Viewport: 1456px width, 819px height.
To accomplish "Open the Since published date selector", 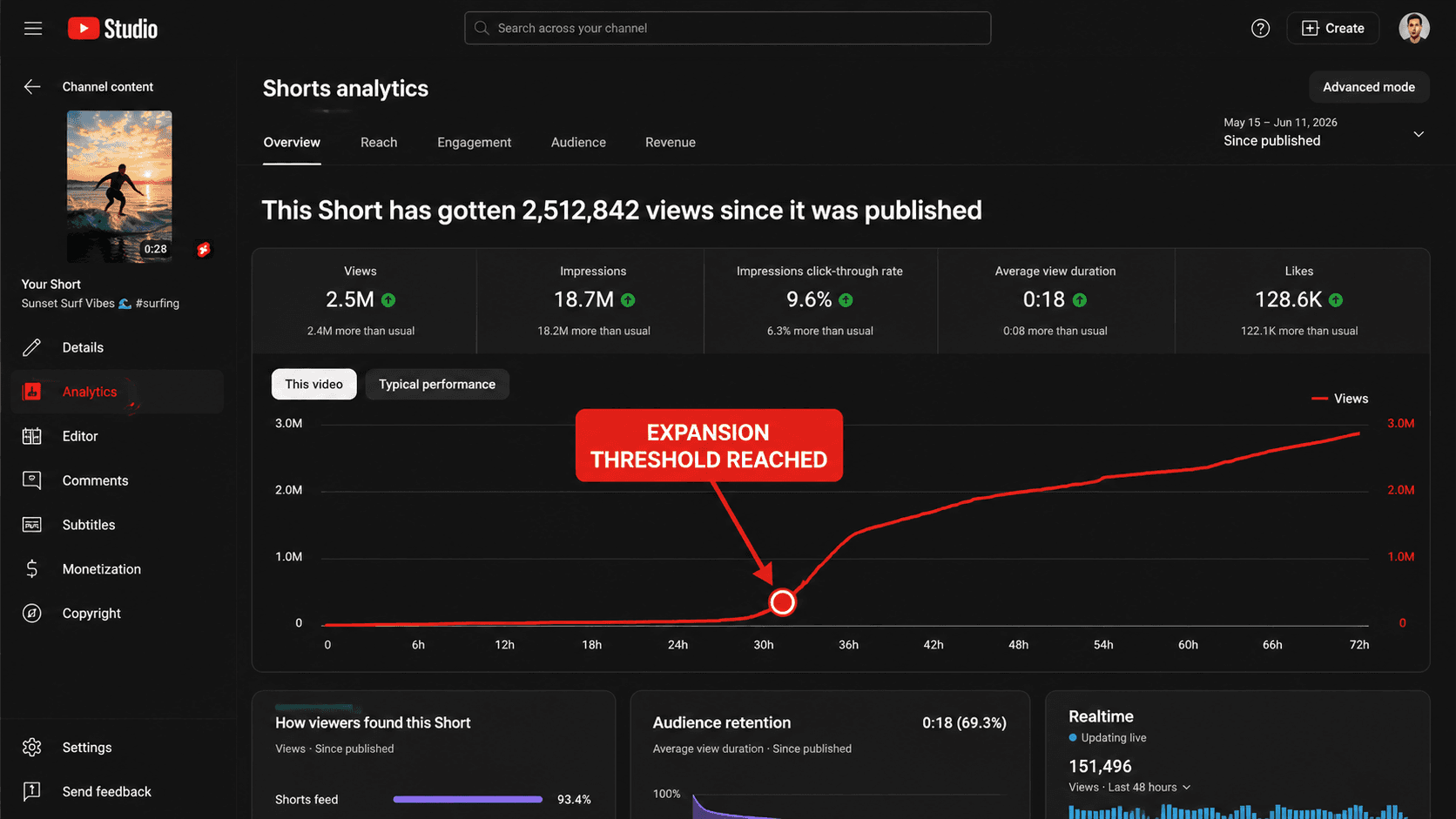I will [1324, 132].
